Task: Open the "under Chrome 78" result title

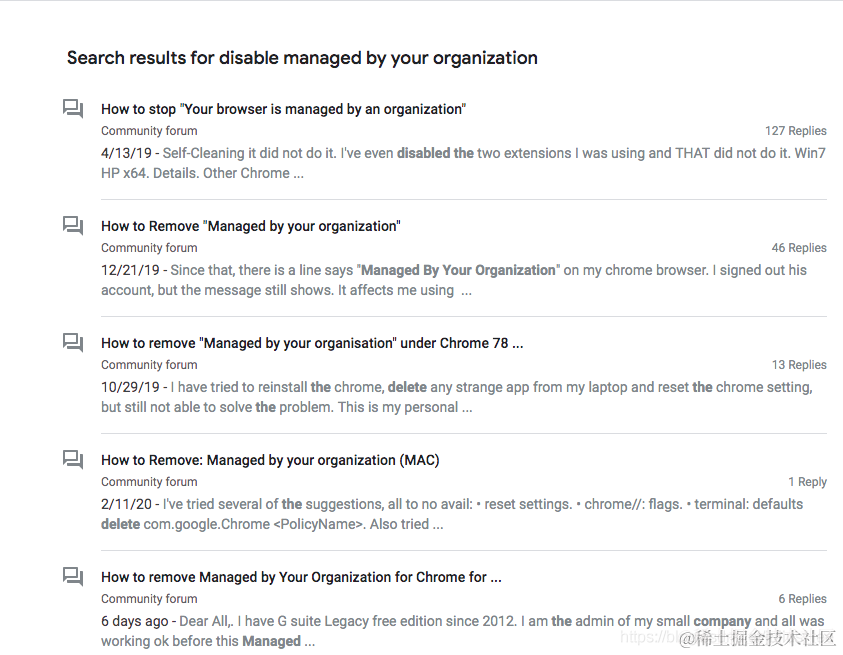Action: pos(312,343)
